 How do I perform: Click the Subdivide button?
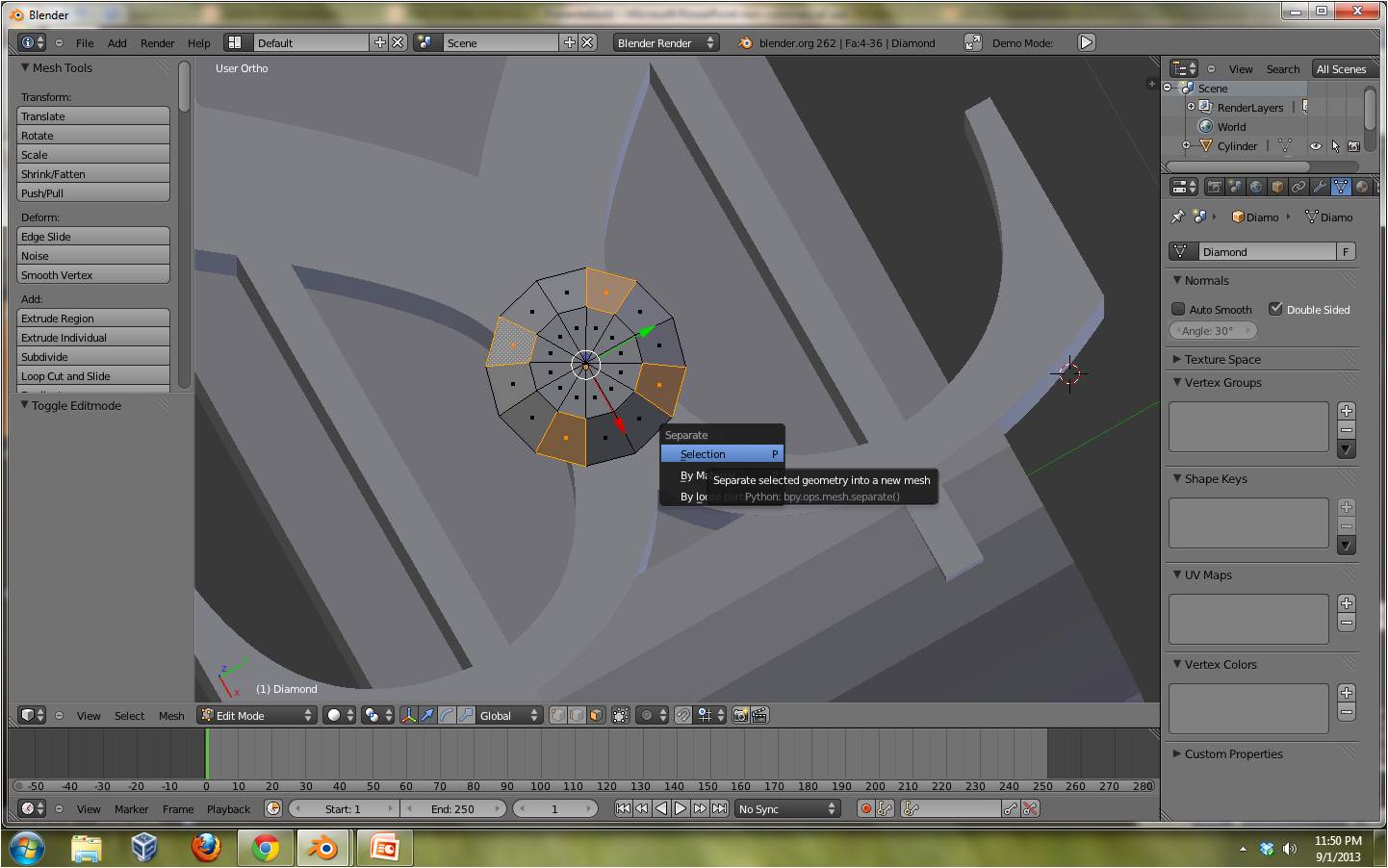coord(93,356)
